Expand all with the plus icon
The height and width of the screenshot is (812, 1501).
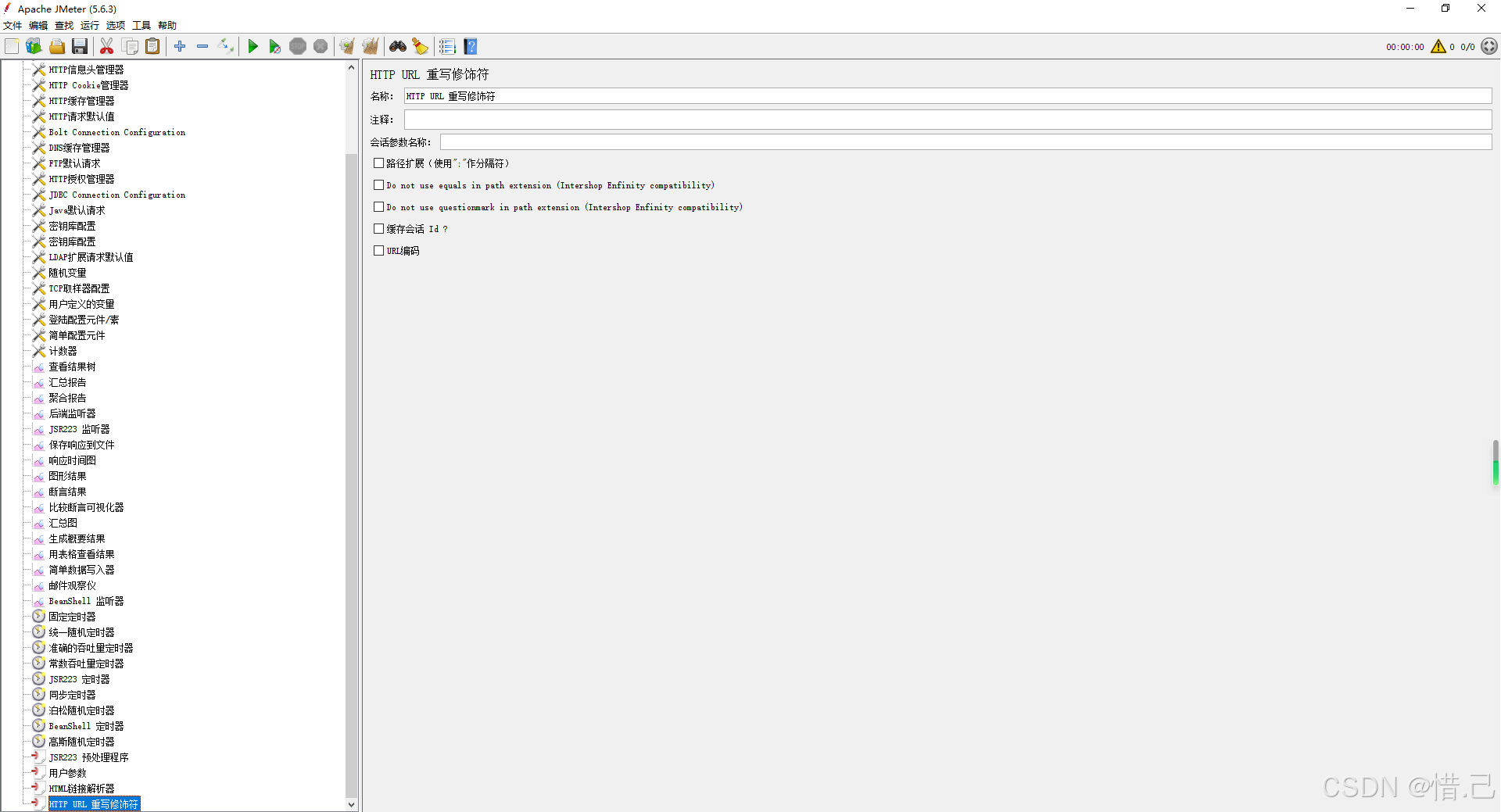point(180,47)
